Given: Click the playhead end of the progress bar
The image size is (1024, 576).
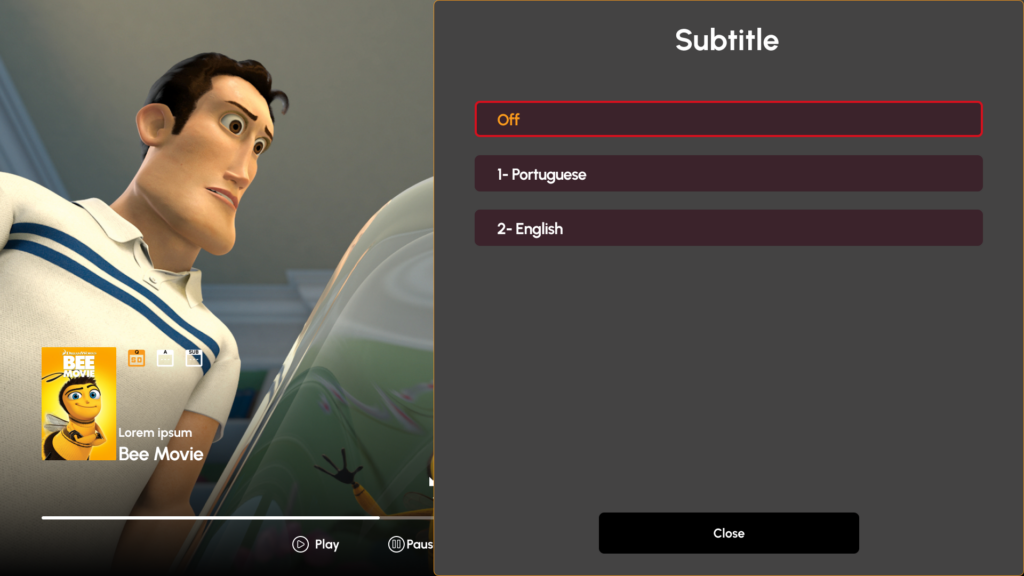Looking at the screenshot, I should pos(379,518).
